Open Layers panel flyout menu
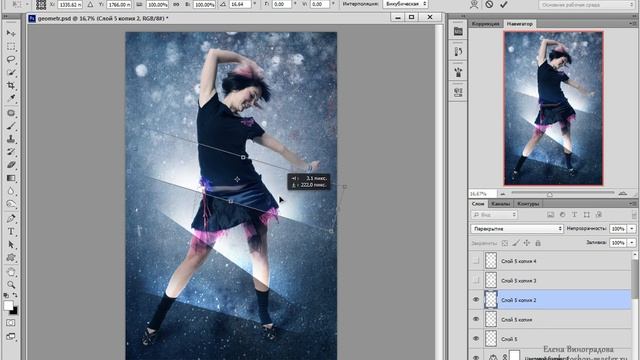Screen dimensions: 640x360 tap(633, 203)
